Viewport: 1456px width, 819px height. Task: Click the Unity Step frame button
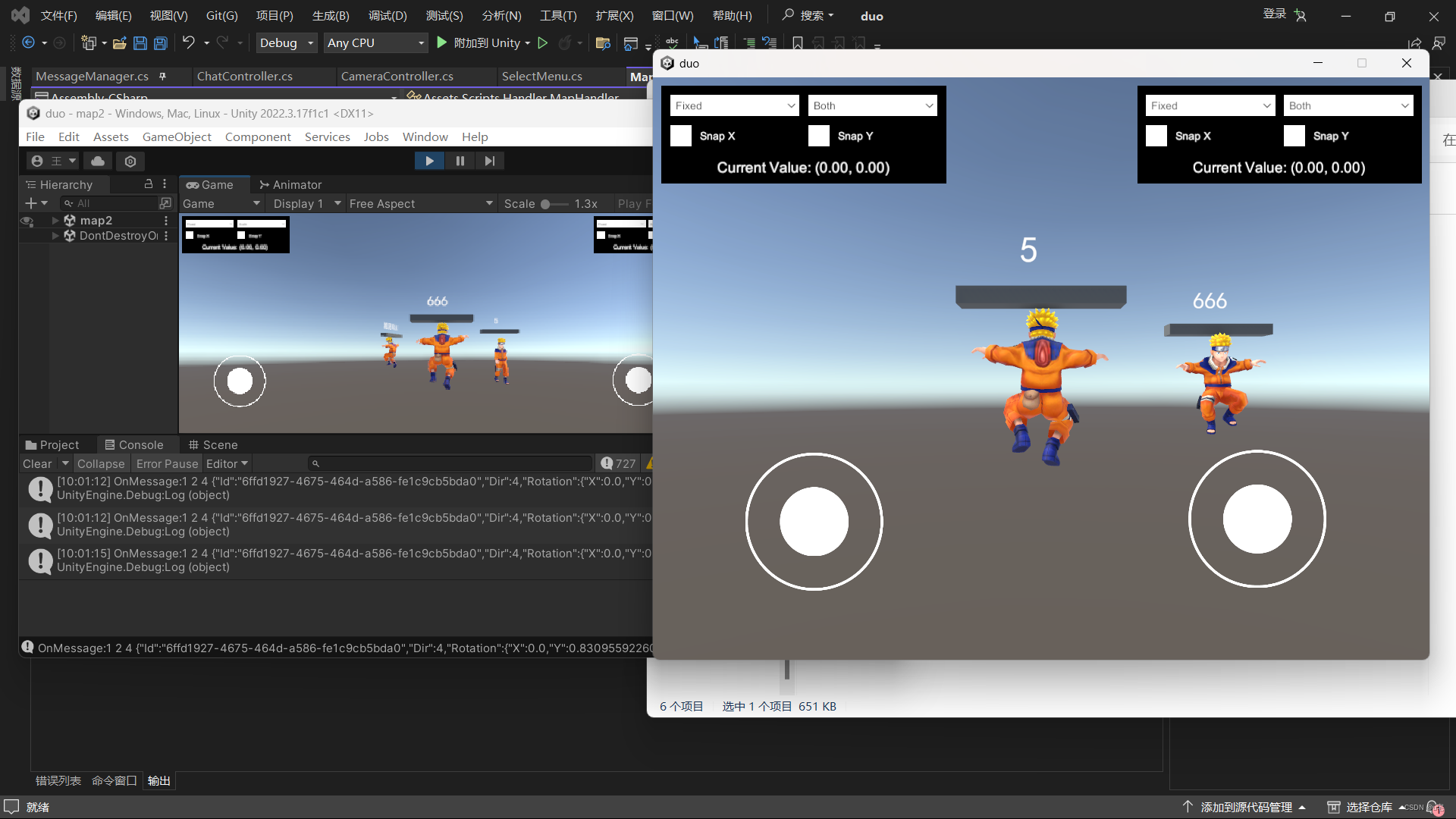pos(490,161)
